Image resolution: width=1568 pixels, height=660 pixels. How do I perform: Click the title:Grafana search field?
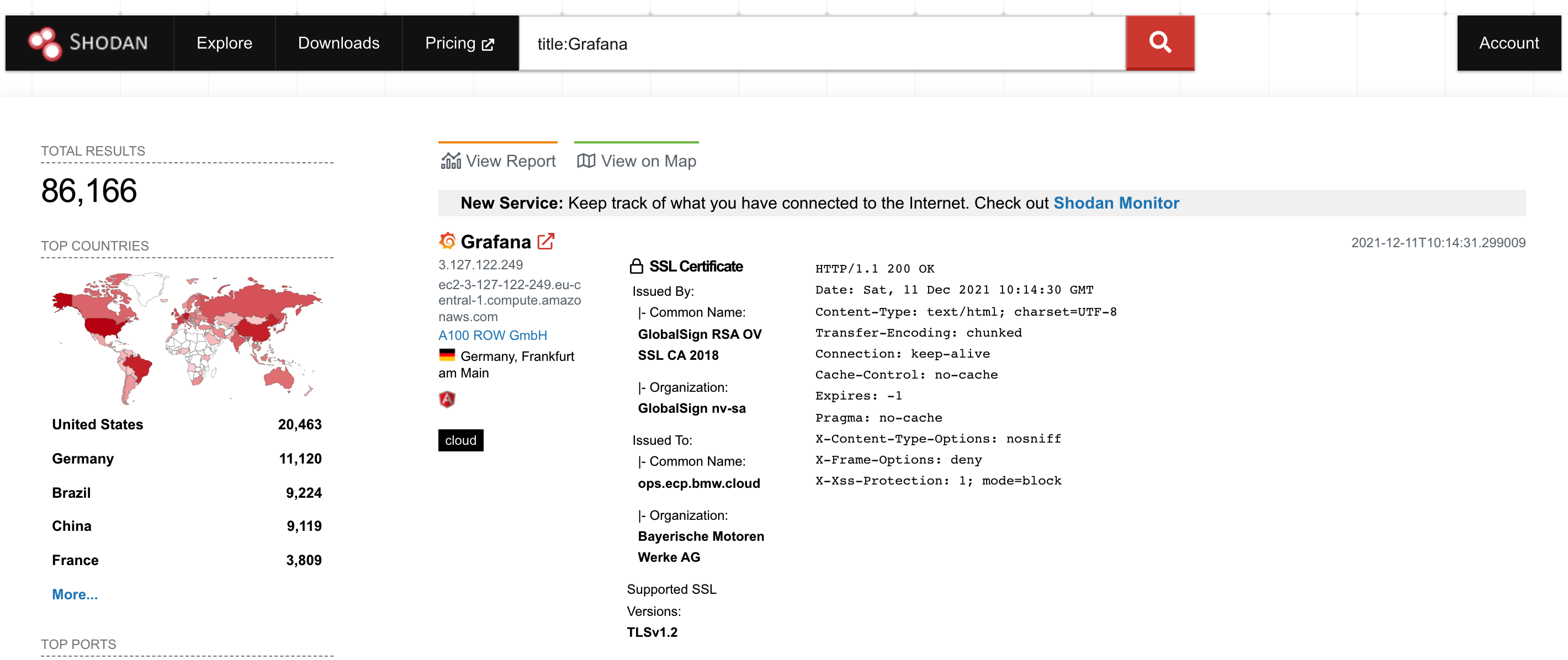[x=822, y=44]
